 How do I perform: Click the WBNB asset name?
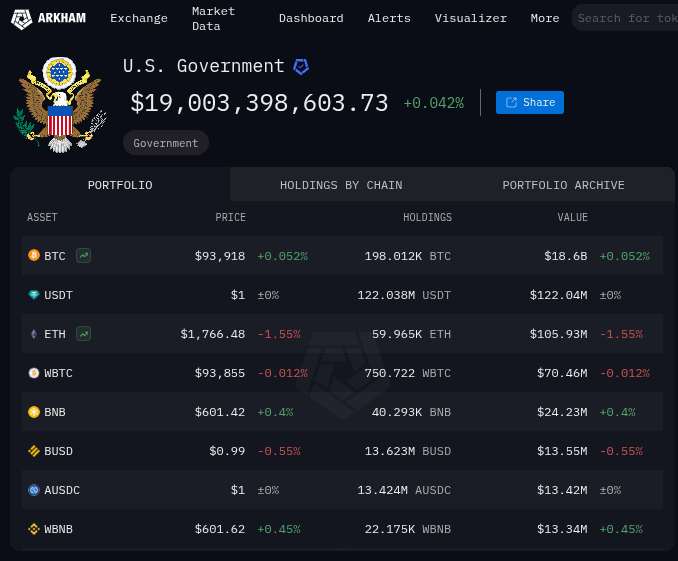pos(58,529)
